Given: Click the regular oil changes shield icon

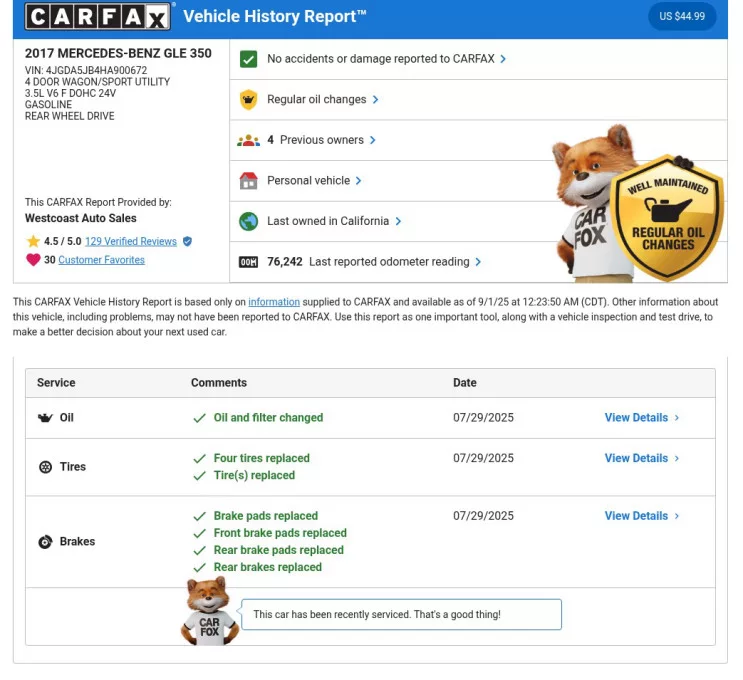Looking at the screenshot, I should [249, 100].
